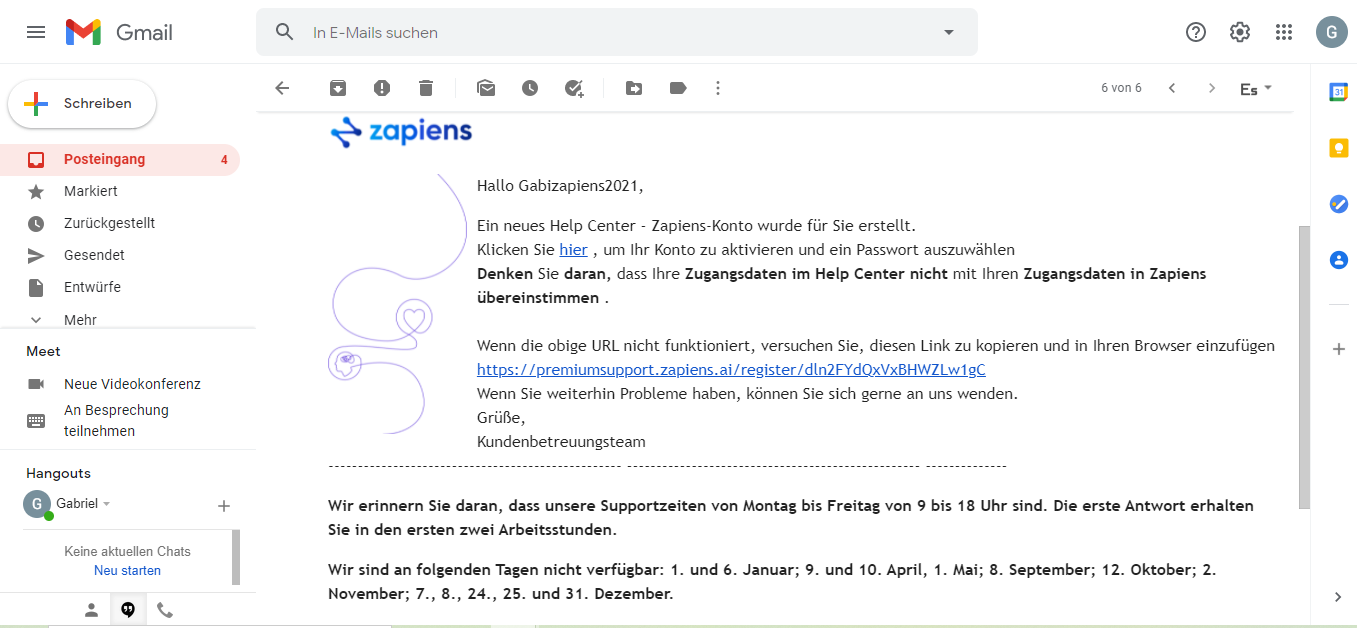
Task: Click the Schreiben compose button
Action: tap(82, 104)
